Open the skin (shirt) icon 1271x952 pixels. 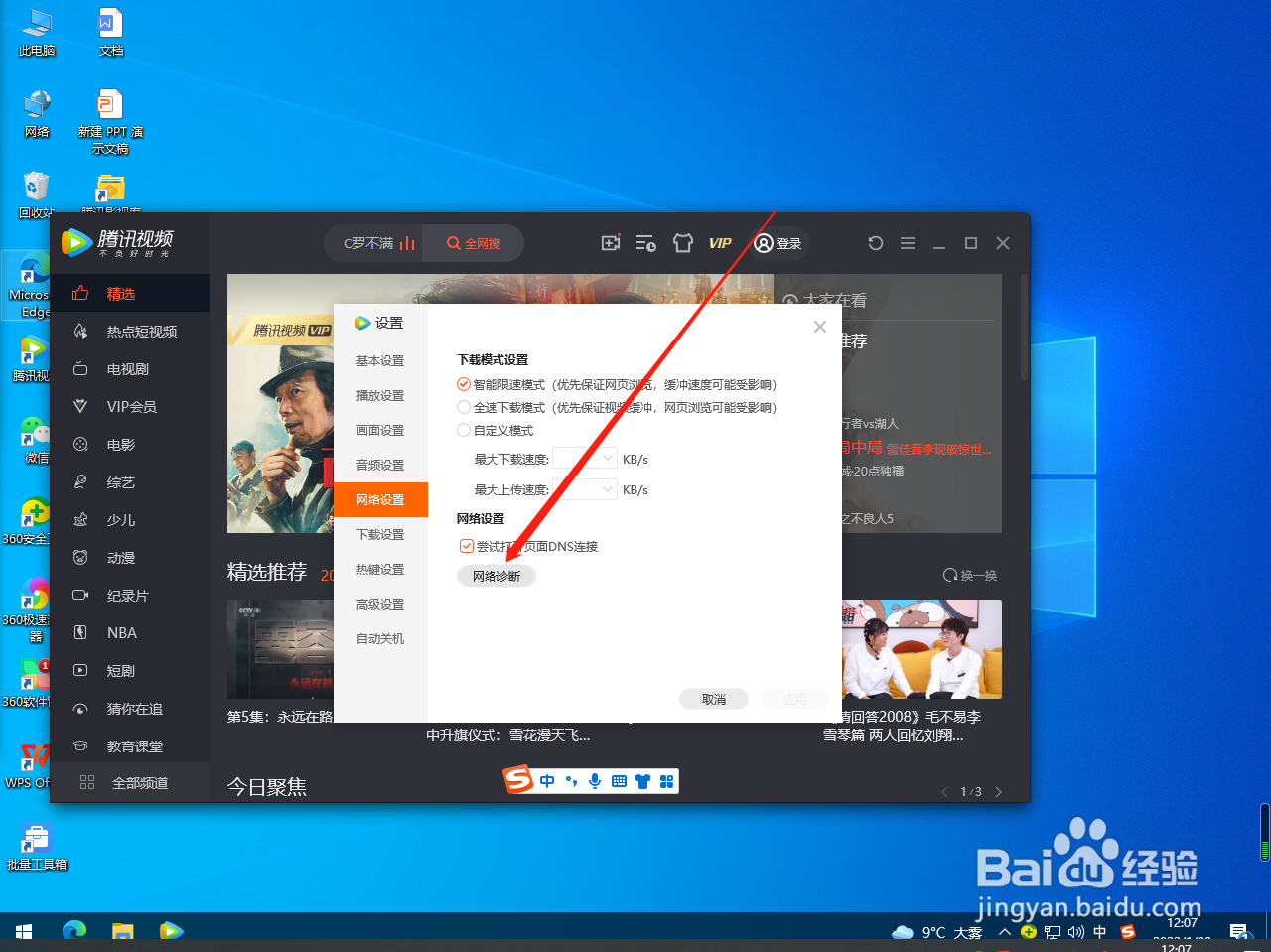(682, 243)
